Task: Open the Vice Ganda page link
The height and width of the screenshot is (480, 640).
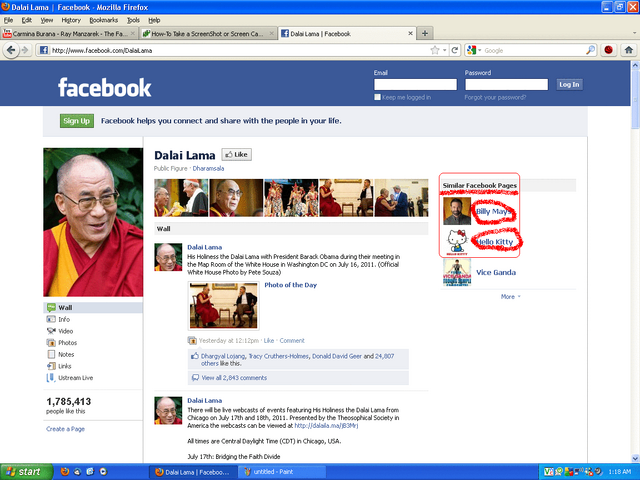Action: (496, 273)
